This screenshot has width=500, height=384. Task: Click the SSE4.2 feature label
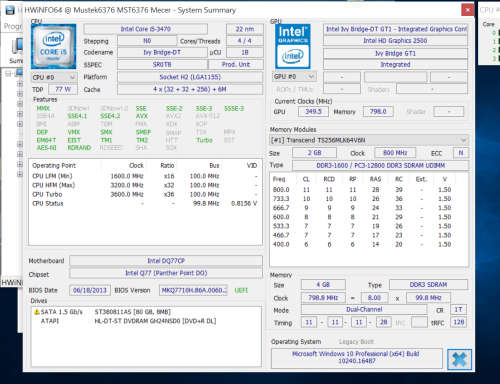pyautogui.click(x=110, y=116)
